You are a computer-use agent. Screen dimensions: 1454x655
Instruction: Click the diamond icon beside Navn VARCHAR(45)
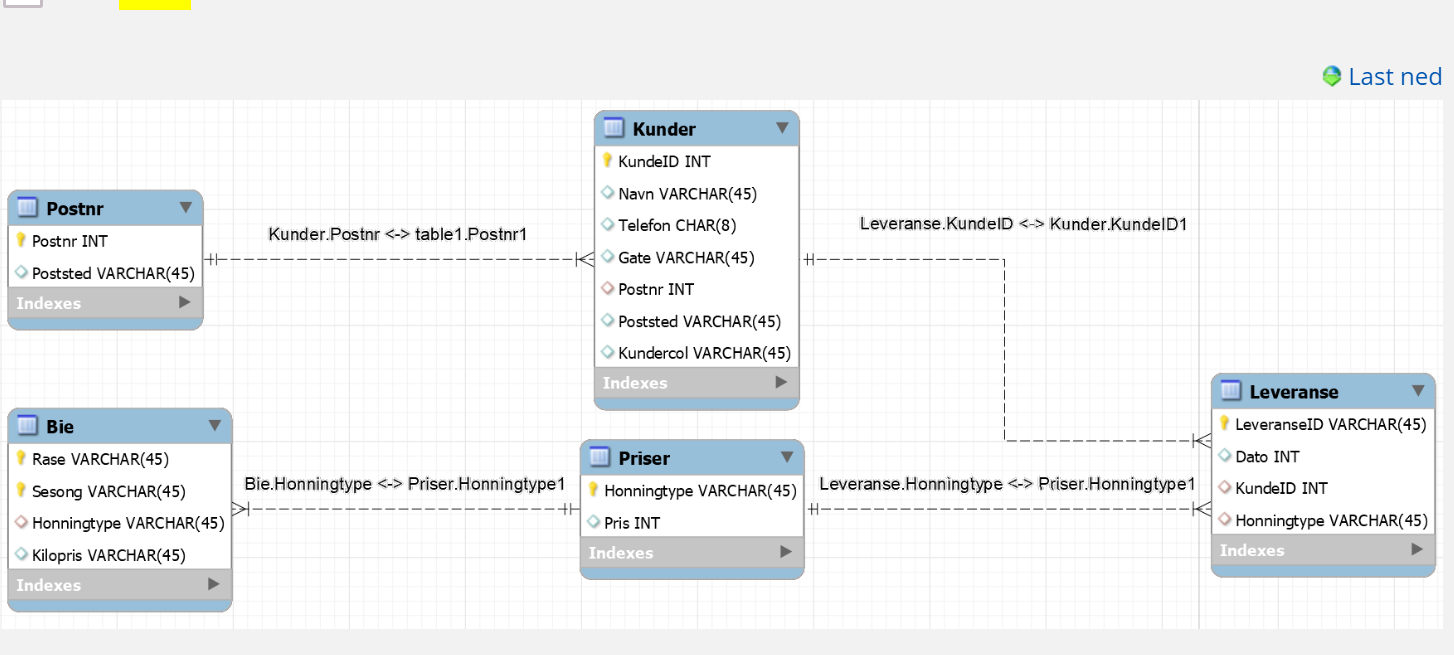[x=607, y=193]
